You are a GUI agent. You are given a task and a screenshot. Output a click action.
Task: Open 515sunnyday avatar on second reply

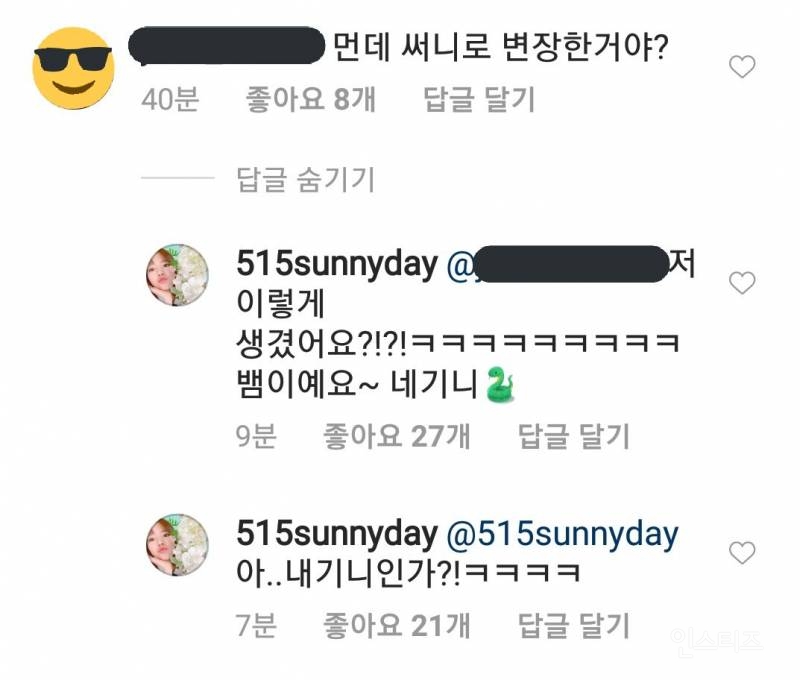(178, 545)
